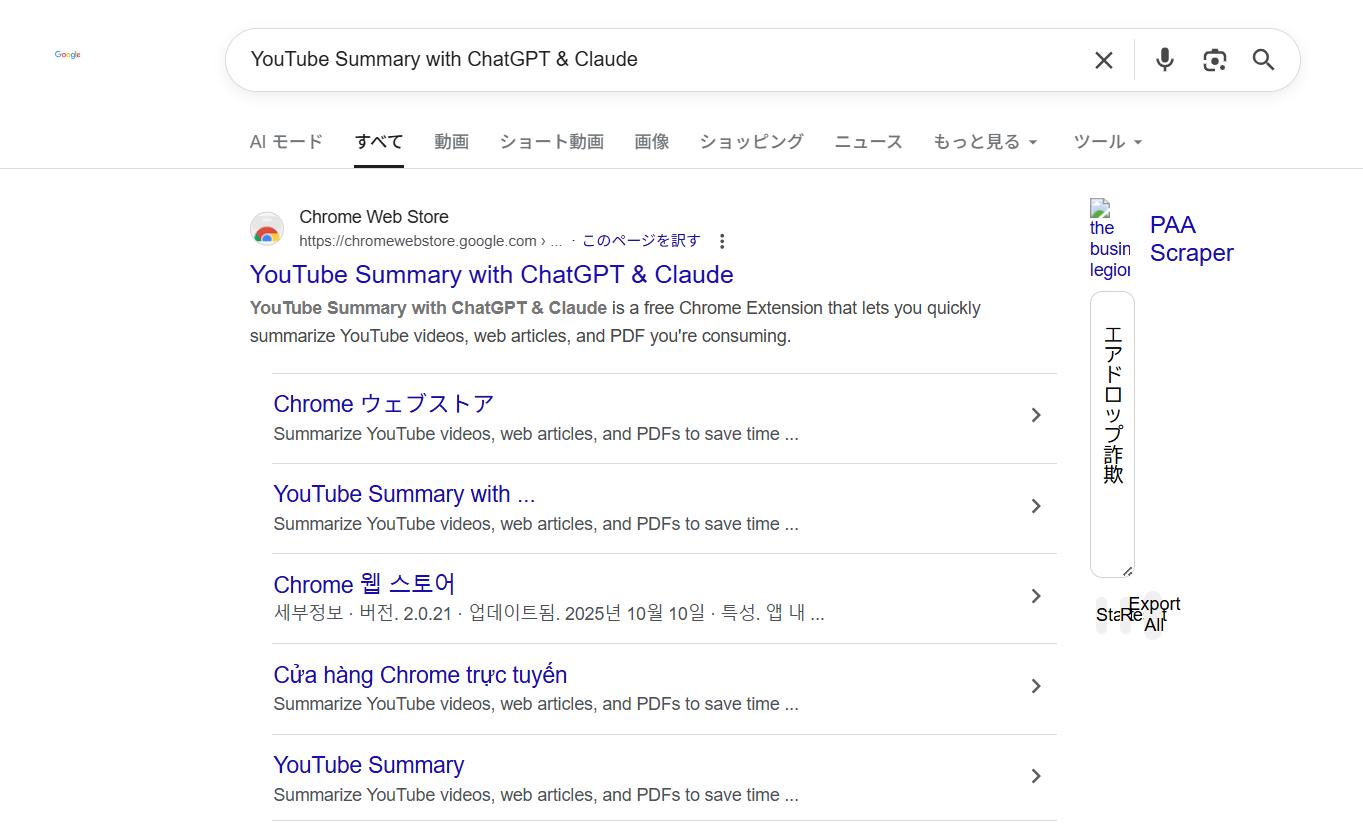Open the three-dot options beside the result URL
The height and width of the screenshot is (835, 1363).
[721, 240]
